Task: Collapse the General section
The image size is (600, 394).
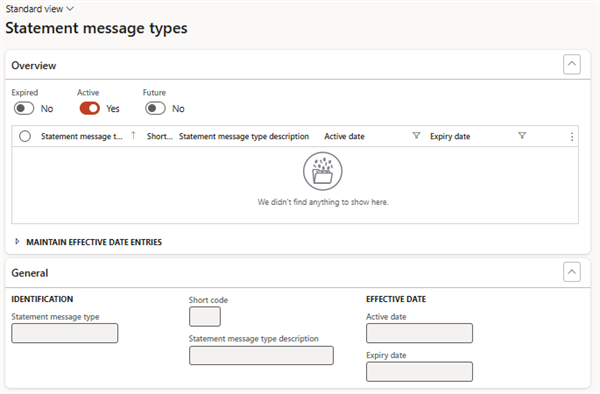Action: click(x=572, y=272)
